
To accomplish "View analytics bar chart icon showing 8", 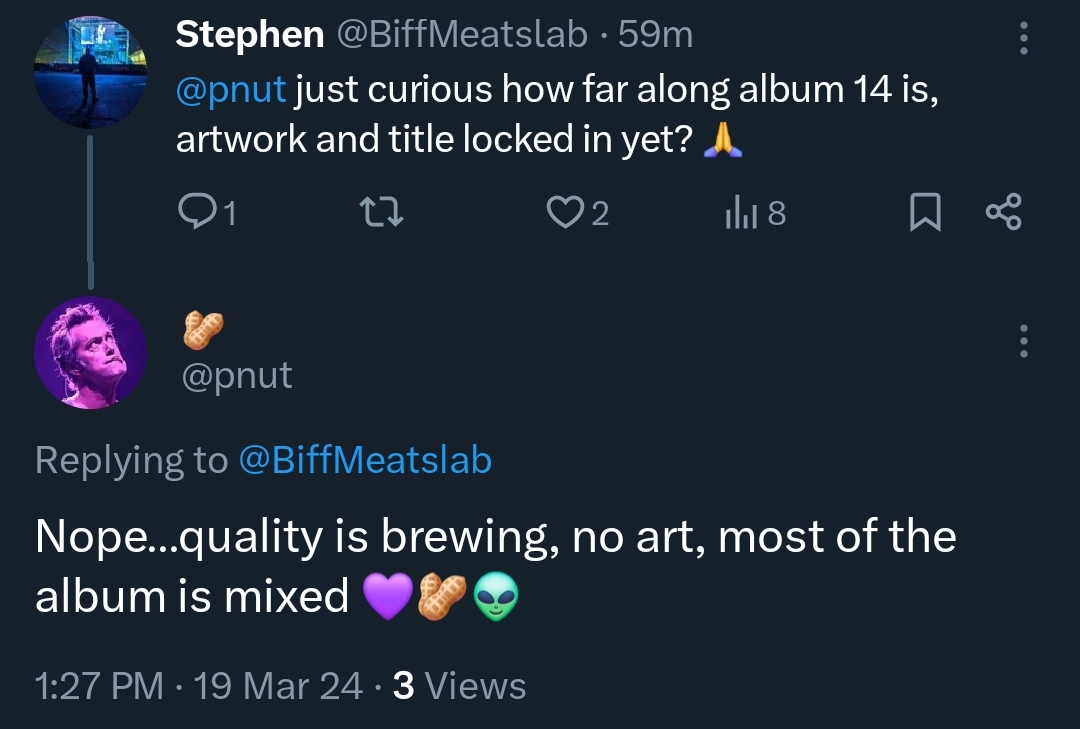I will 736,212.
